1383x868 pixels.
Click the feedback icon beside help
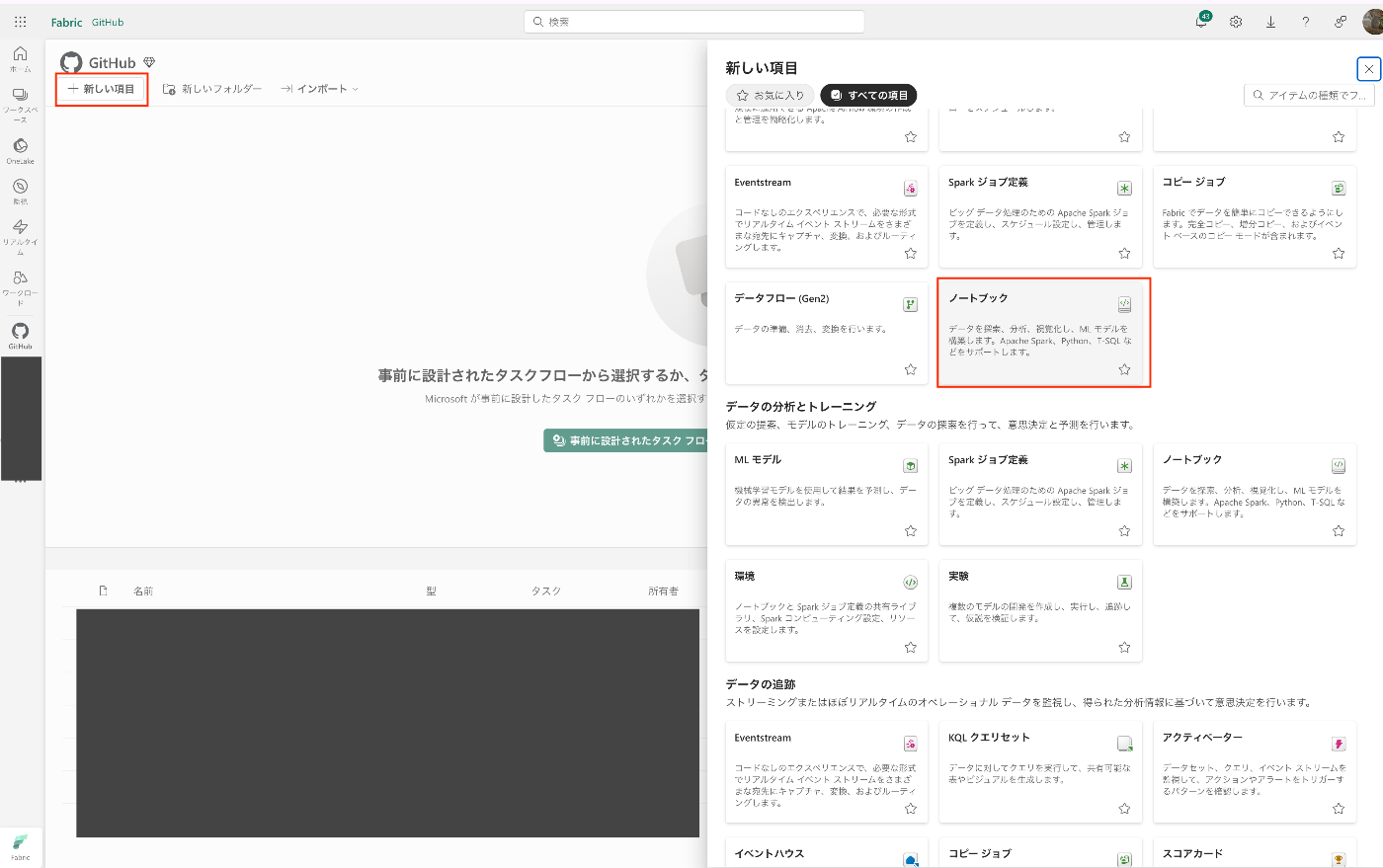(x=1341, y=22)
